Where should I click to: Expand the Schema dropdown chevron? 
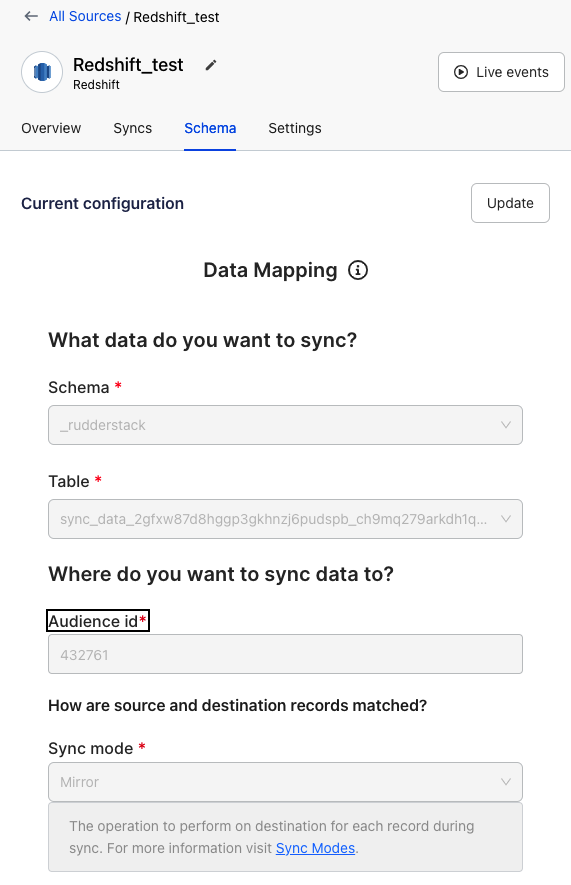pos(506,424)
